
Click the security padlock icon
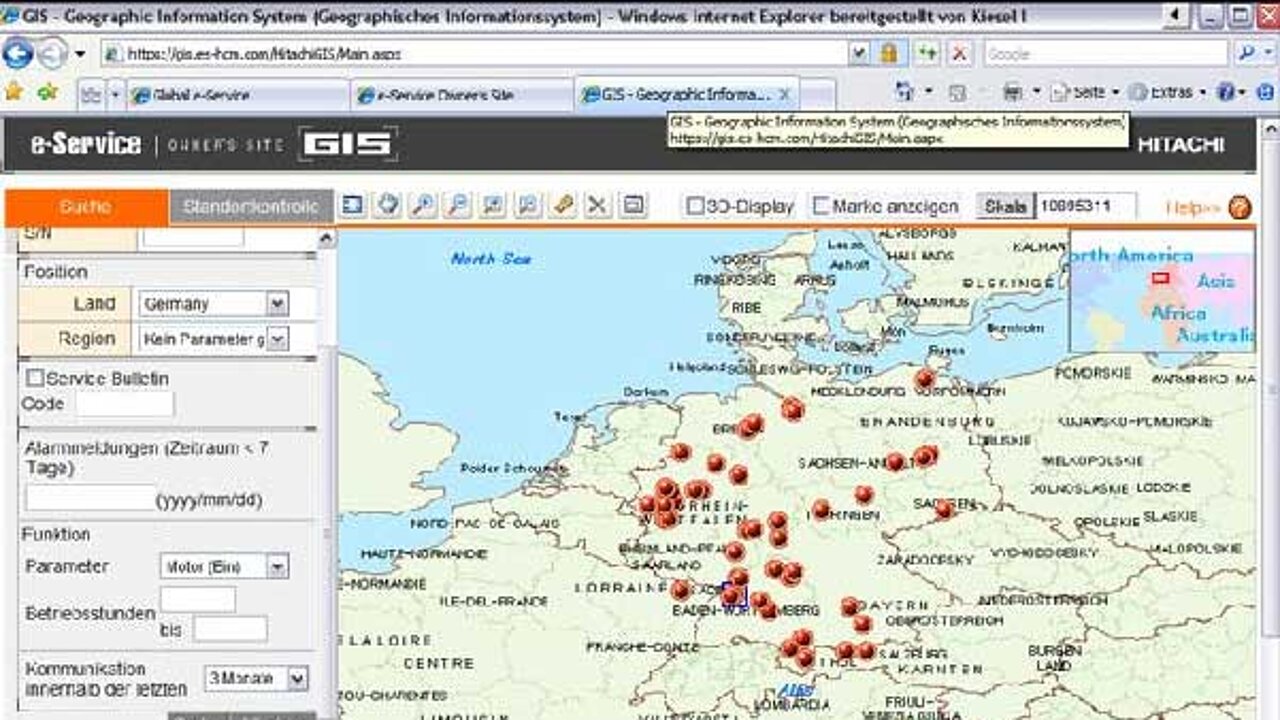pos(888,53)
